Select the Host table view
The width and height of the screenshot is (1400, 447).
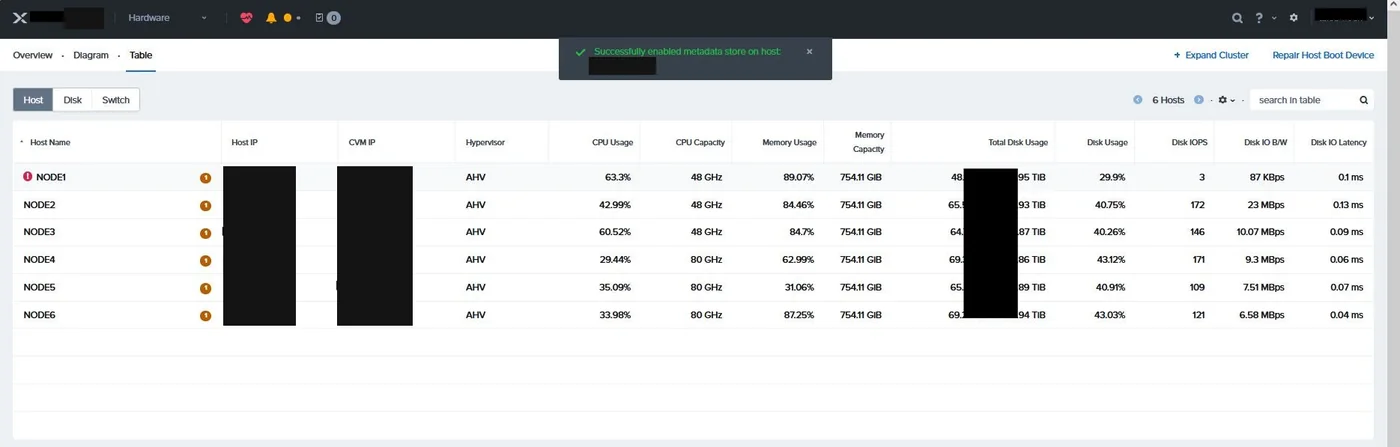click(x=34, y=100)
